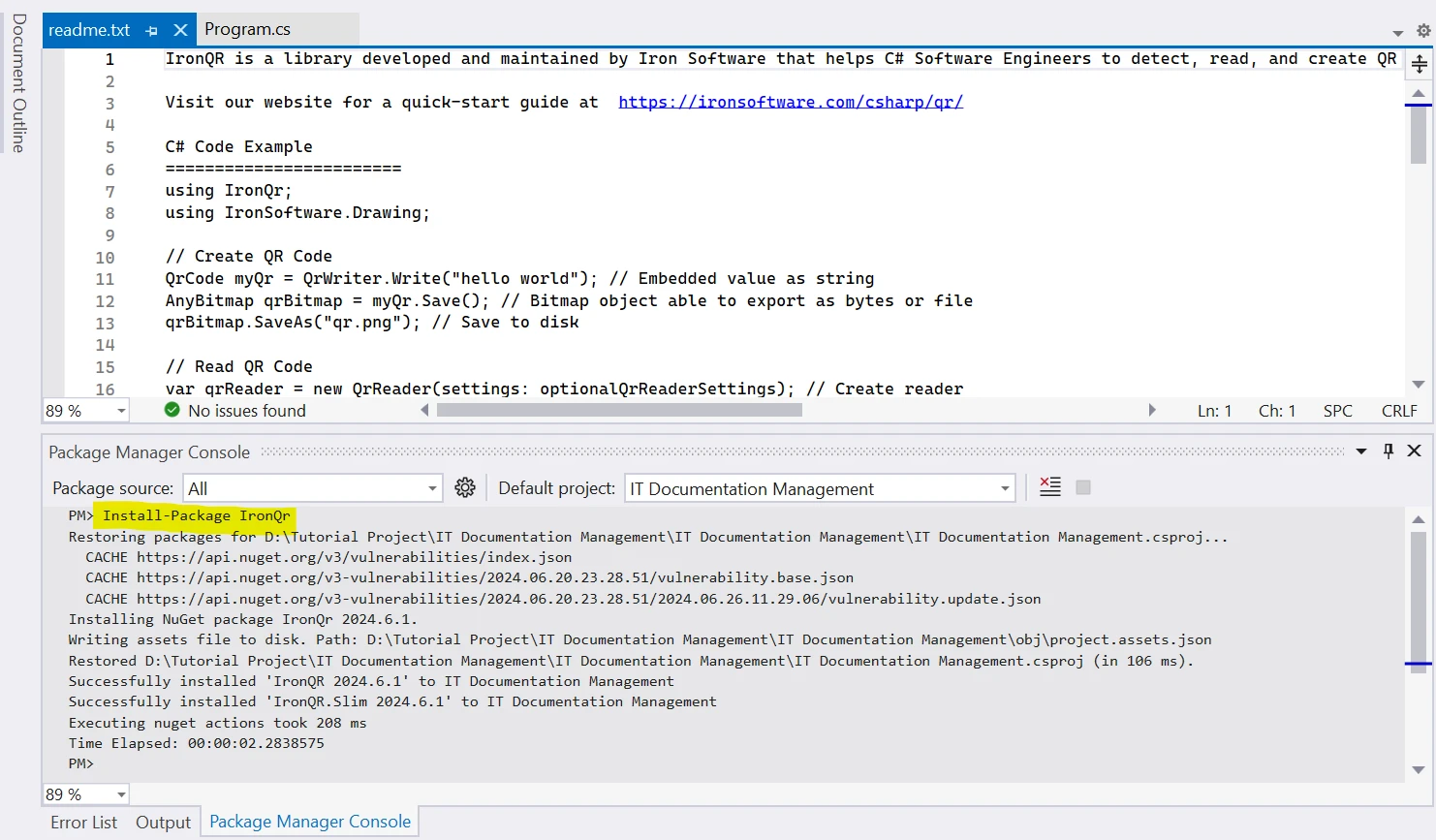Click the stop command execution button

tap(1083, 487)
